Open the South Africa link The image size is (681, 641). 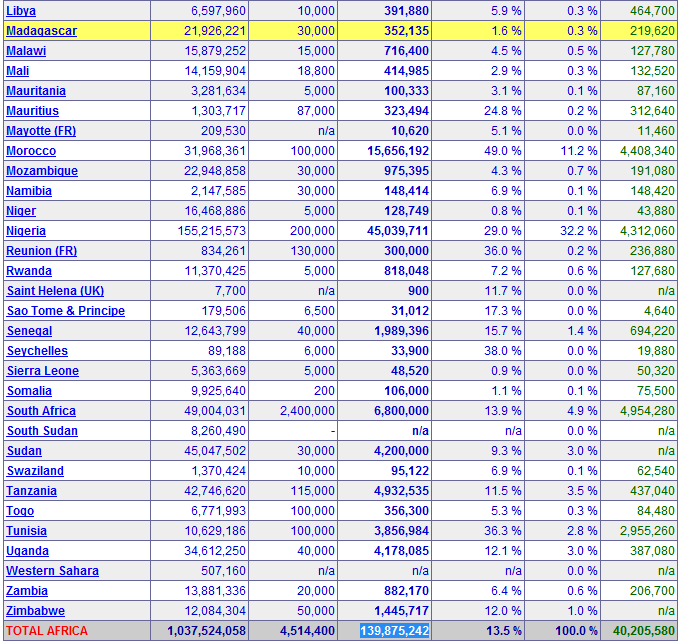point(41,410)
